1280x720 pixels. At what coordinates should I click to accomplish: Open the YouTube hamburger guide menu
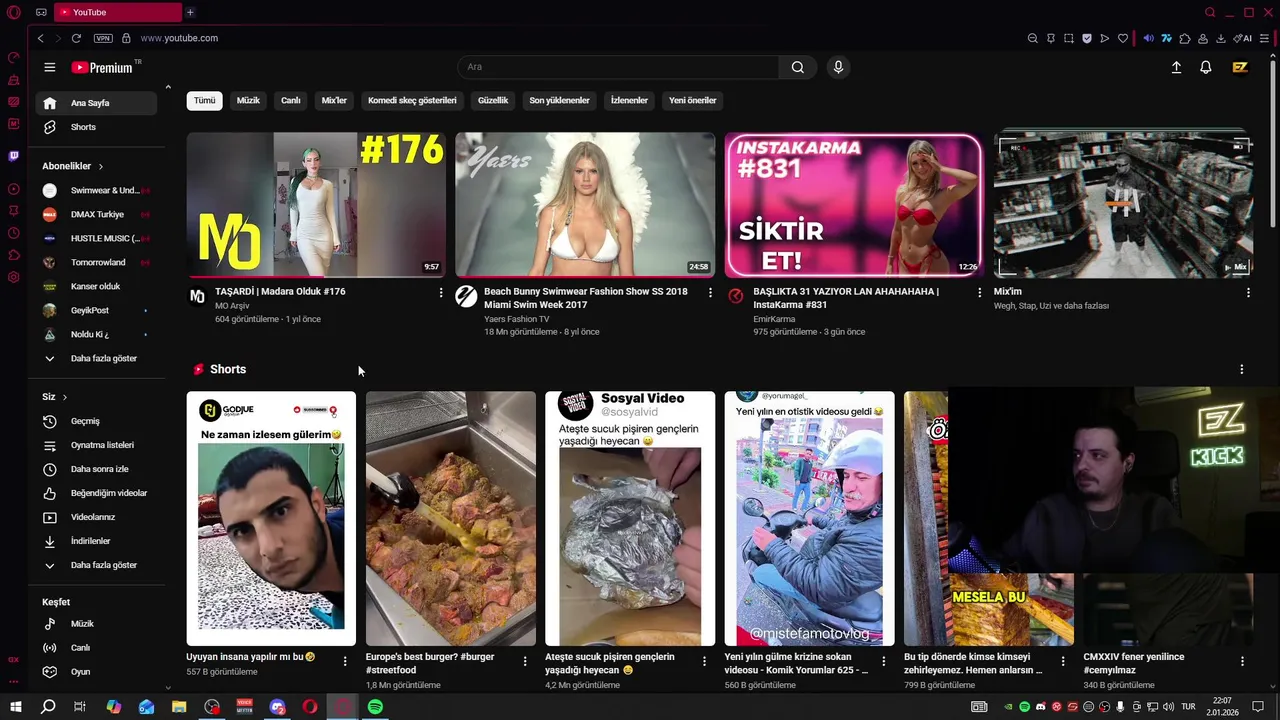pyautogui.click(x=49, y=67)
